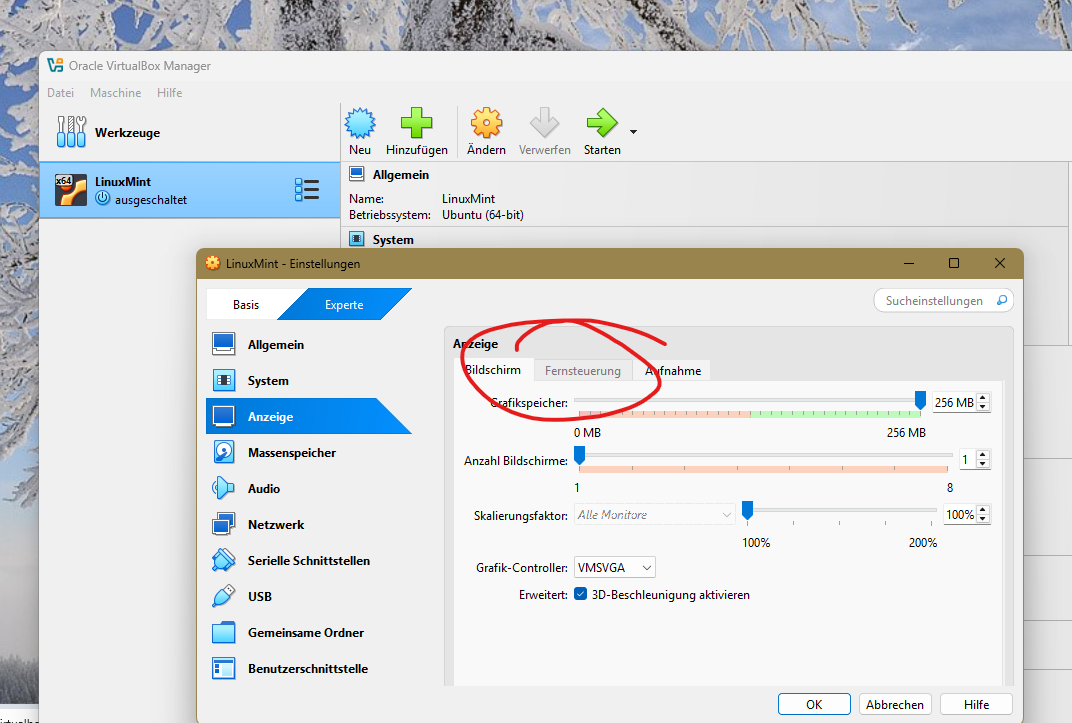Open the Datei menu
The height and width of the screenshot is (723, 1072).
tap(60, 92)
